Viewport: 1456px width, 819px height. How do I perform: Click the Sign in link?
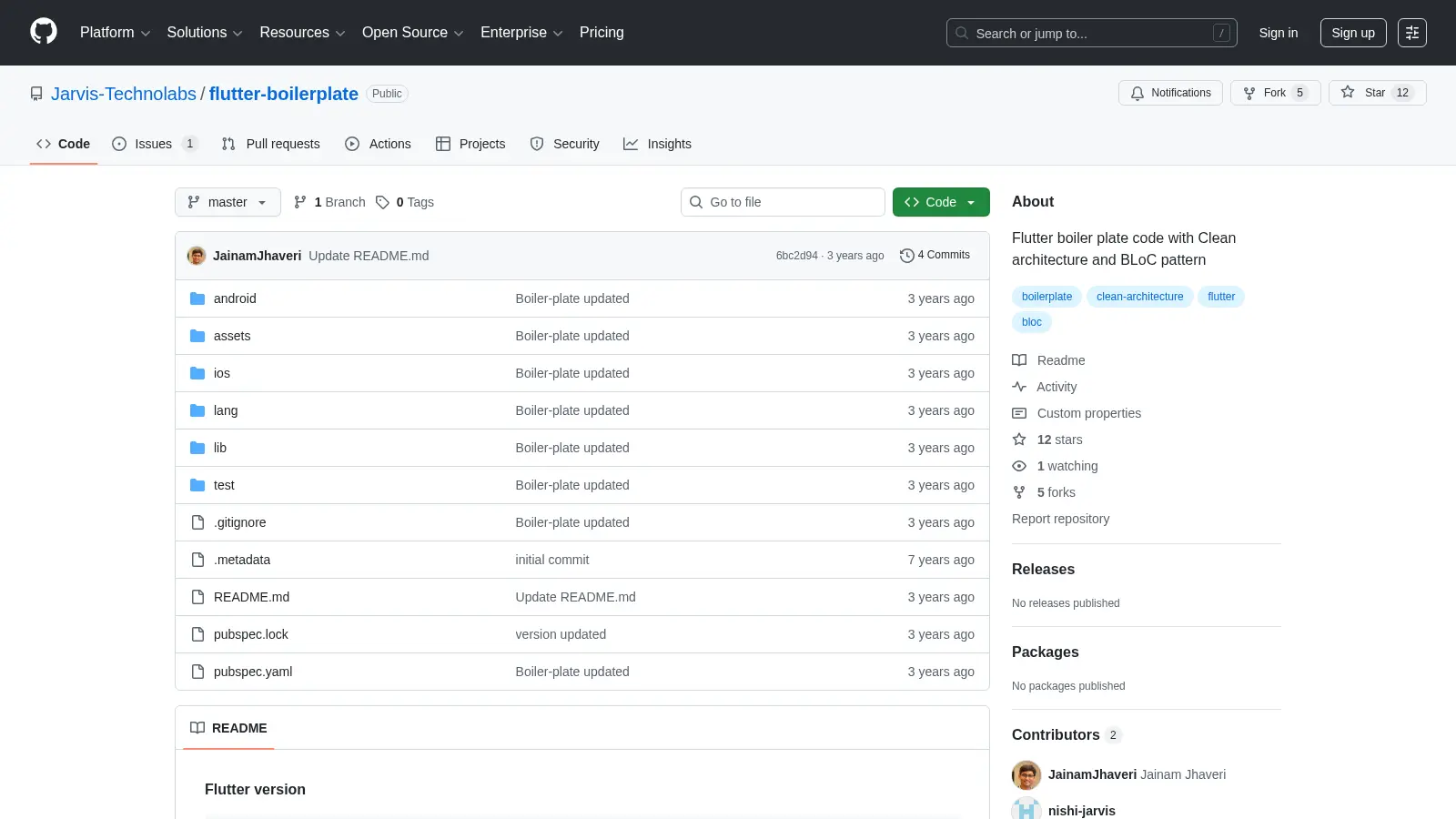pyautogui.click(x=1279, y=33)
